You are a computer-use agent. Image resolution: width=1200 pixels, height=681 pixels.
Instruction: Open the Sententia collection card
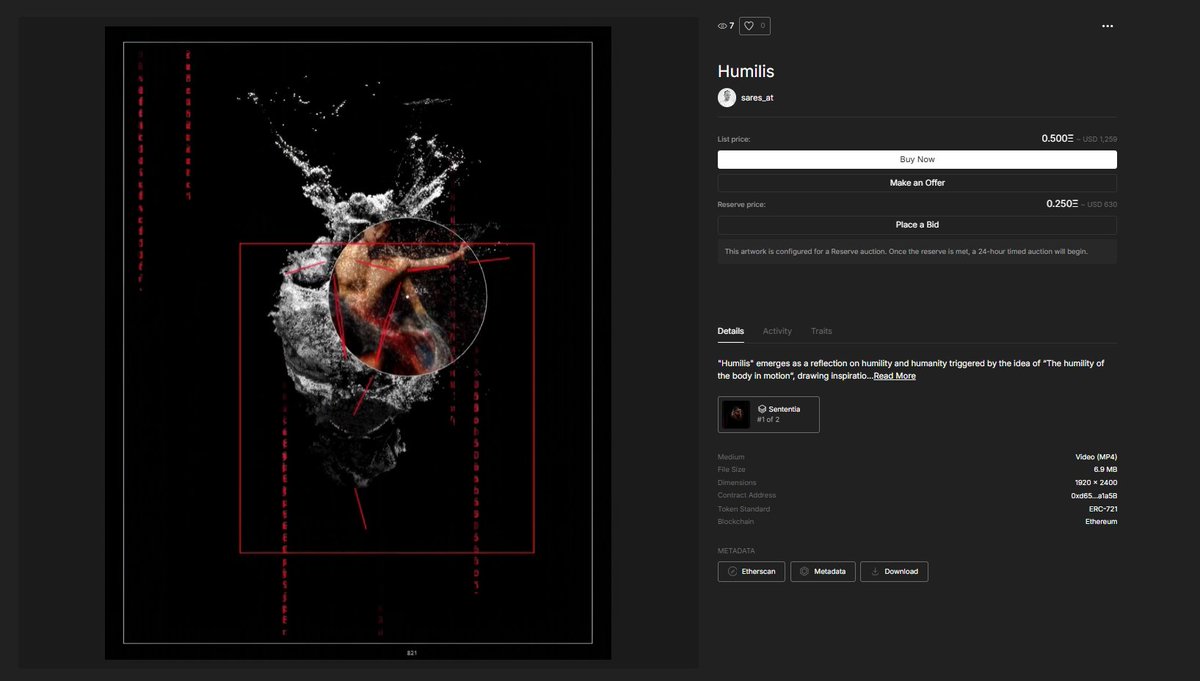pyautogui.click(x=768, y=414)
